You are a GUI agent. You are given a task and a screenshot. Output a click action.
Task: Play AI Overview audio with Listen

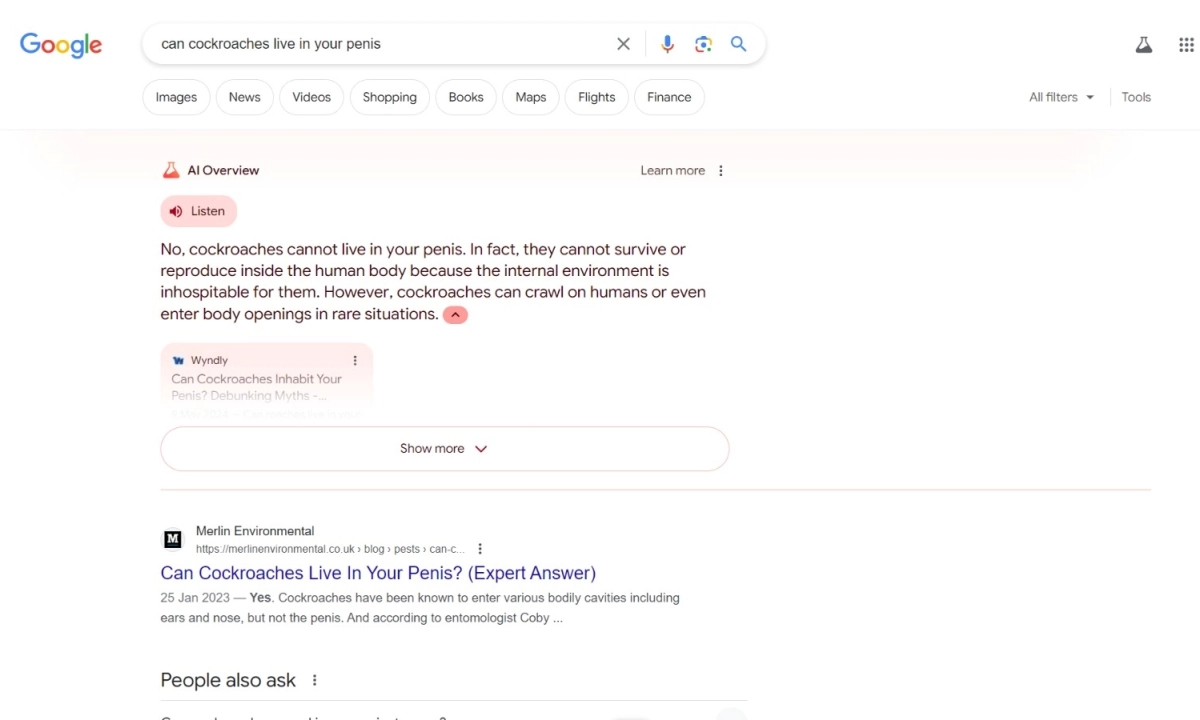click(198, 211)
